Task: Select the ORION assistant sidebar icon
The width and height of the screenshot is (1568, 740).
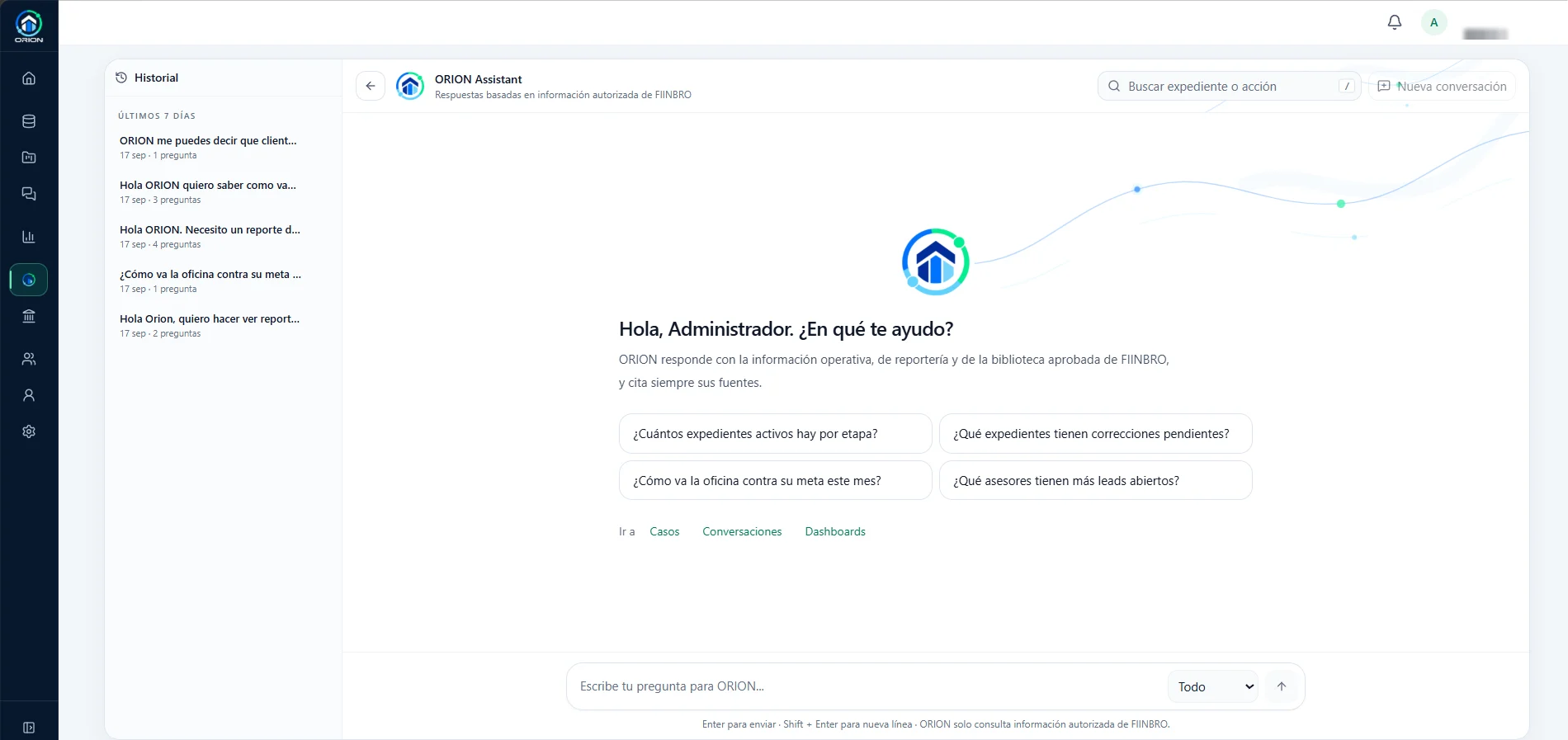Action: [29, 280]
